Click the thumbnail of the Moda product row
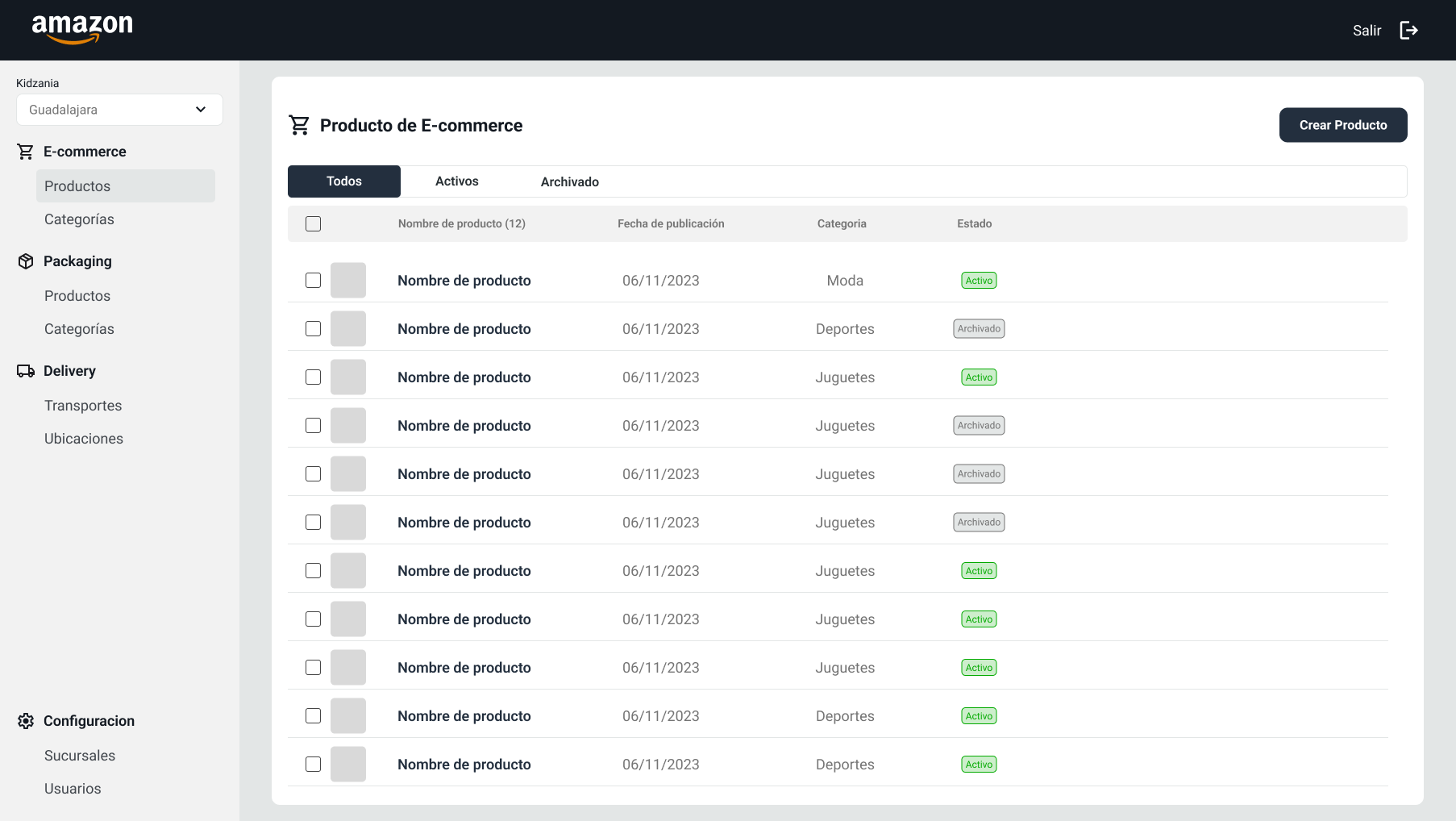Viewport: 1456px width, 821px height. point(348,281)
